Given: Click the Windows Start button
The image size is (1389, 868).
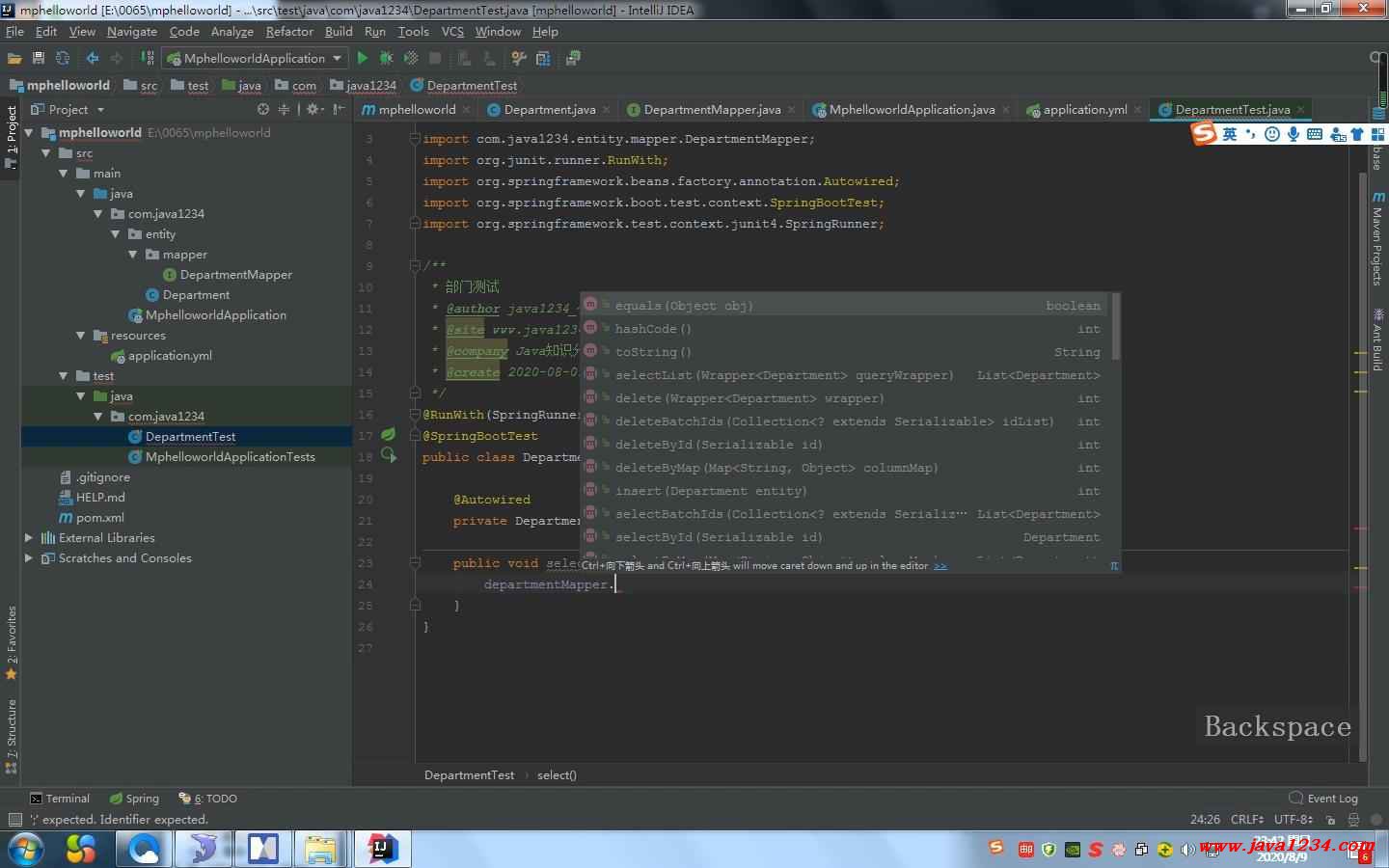Looking at the screenshot, I should click(25, 850).
